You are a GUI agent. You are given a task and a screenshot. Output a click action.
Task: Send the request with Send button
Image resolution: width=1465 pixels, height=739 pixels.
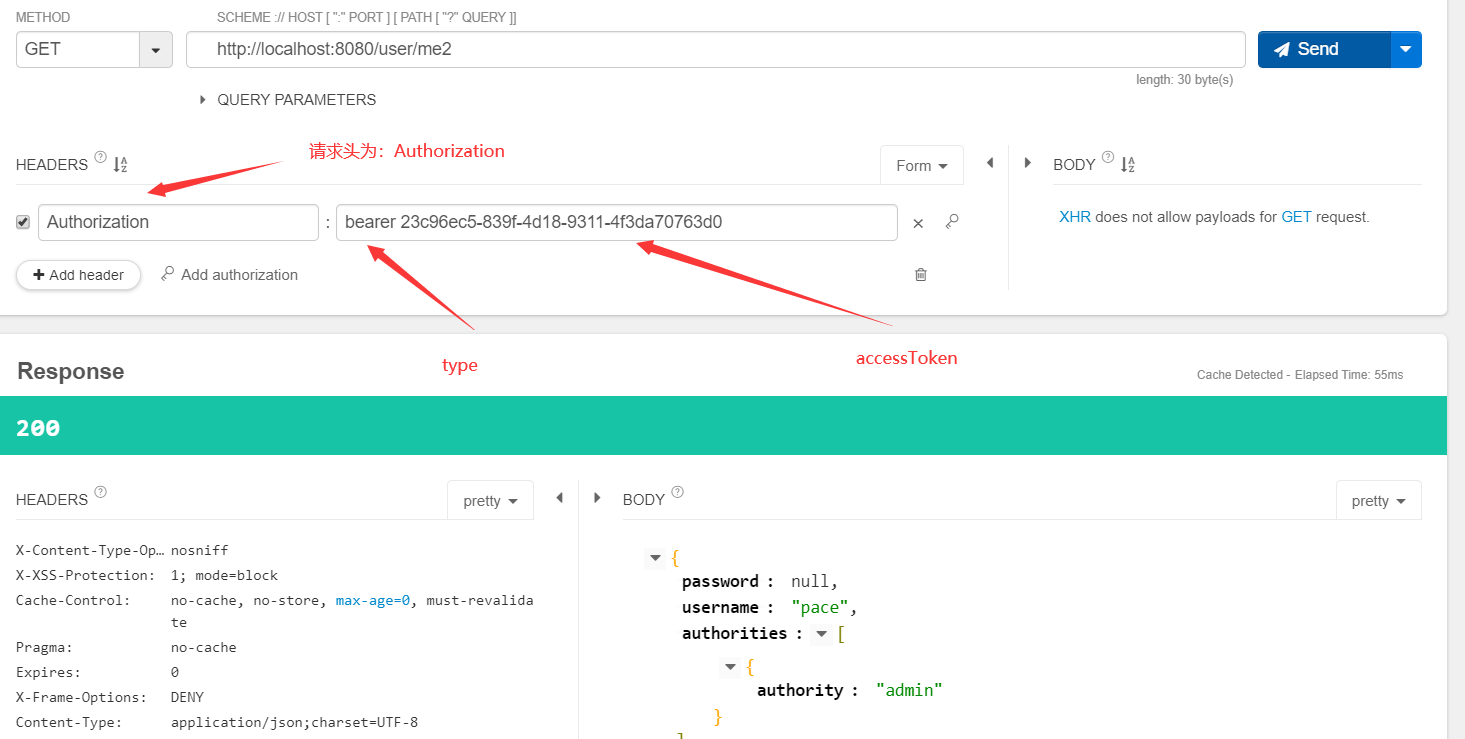point(1323,49)
